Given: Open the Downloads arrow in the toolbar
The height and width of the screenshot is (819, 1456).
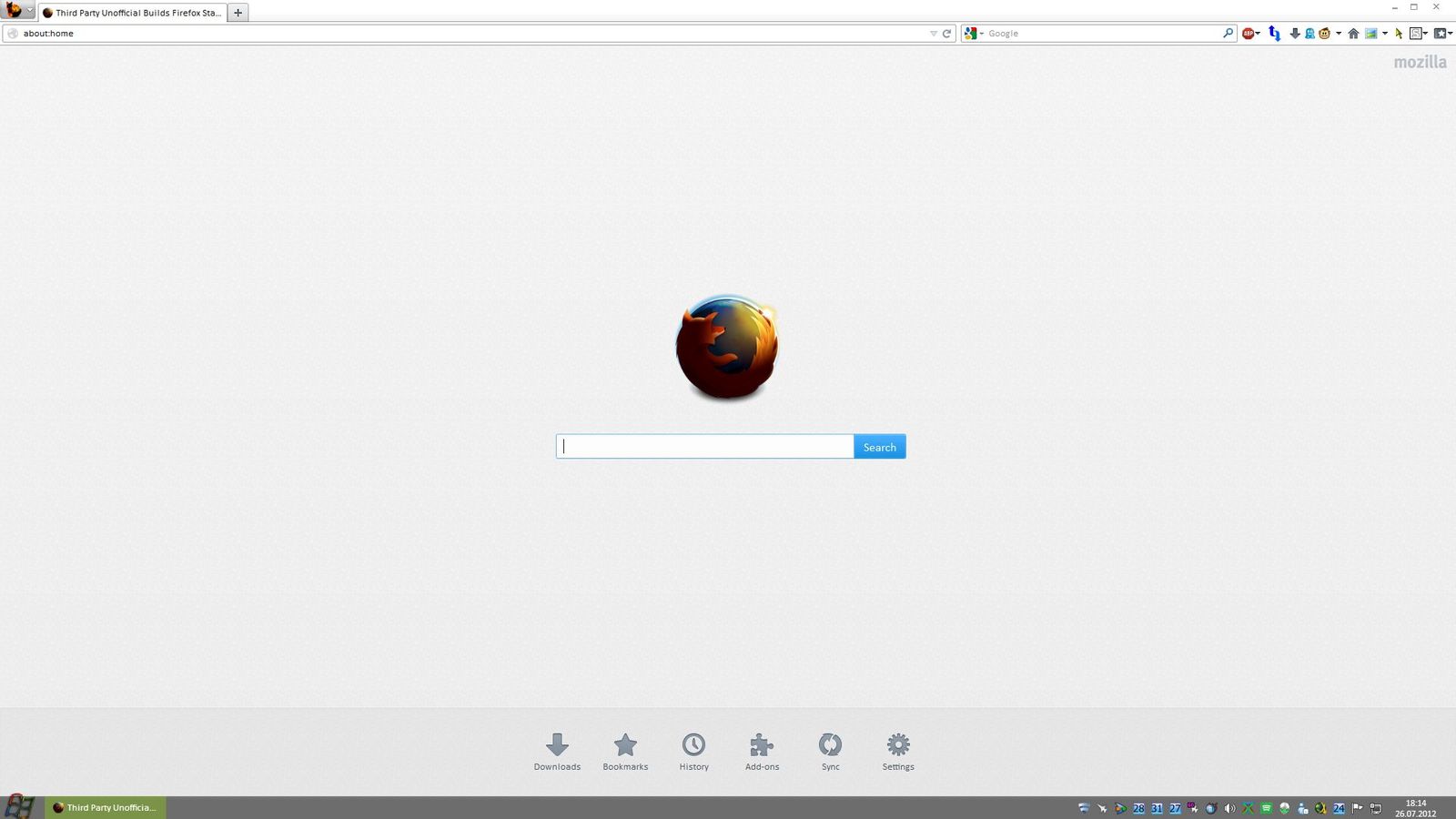Looking at the screenshot, I should pyautogui.click(x=1295, y=34).
